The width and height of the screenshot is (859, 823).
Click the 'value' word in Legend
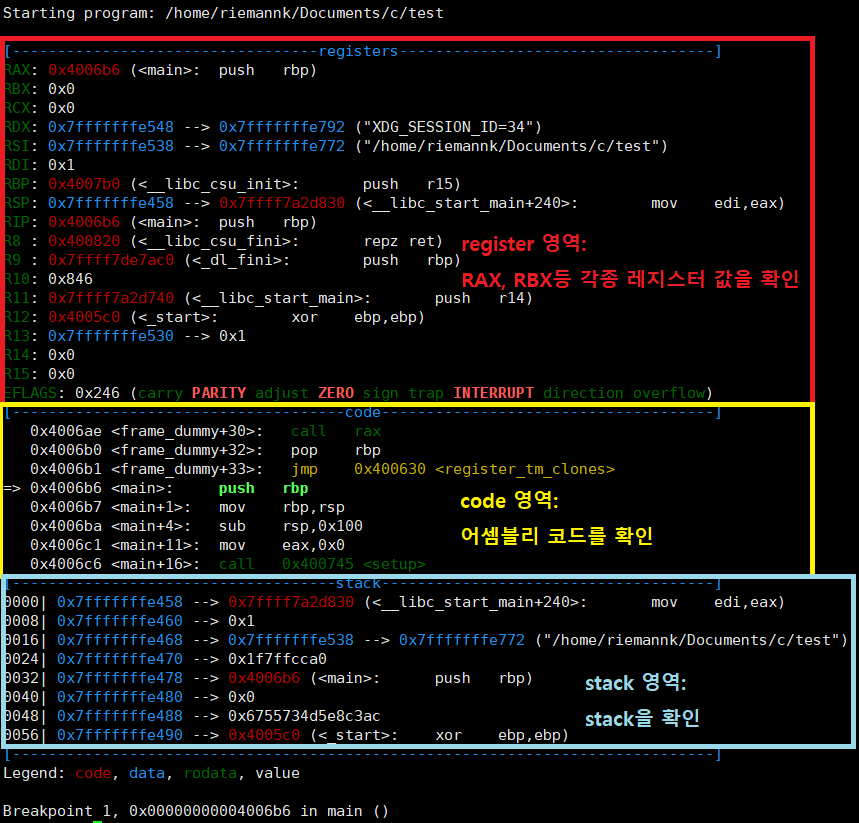[x=277, y=773]
